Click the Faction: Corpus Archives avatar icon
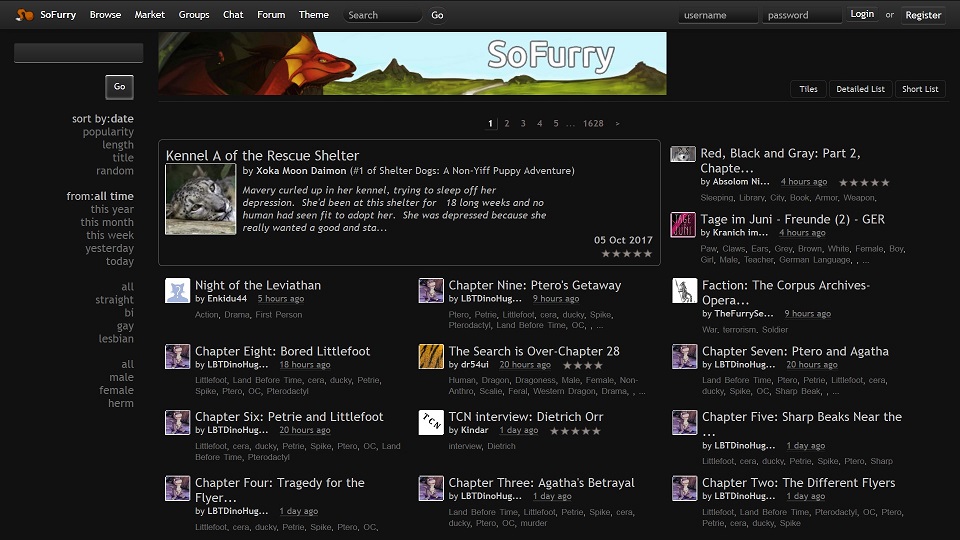Image resolution: width=960 pixels, height=540 pixels. point(684,290)
